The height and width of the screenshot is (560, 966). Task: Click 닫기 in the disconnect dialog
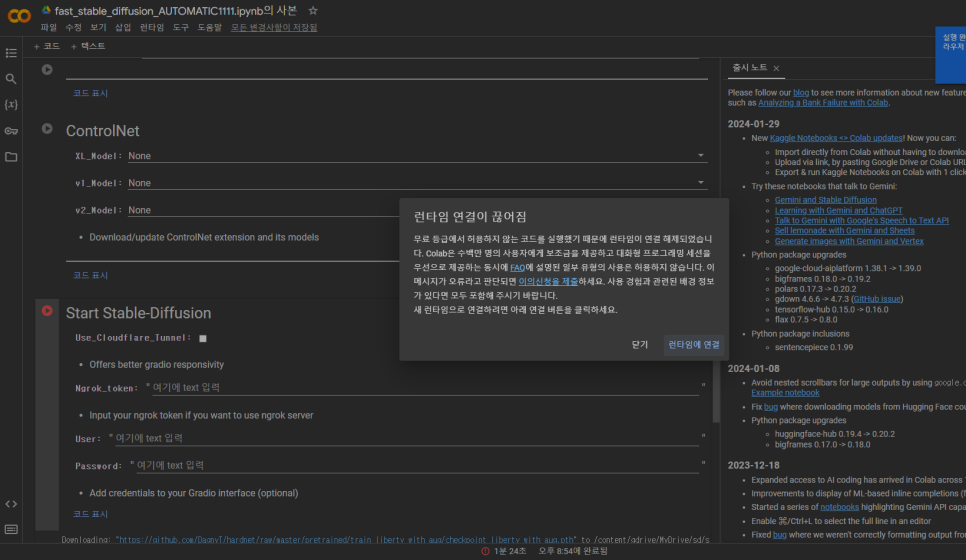pyautogui.click(x=639, y=344)
